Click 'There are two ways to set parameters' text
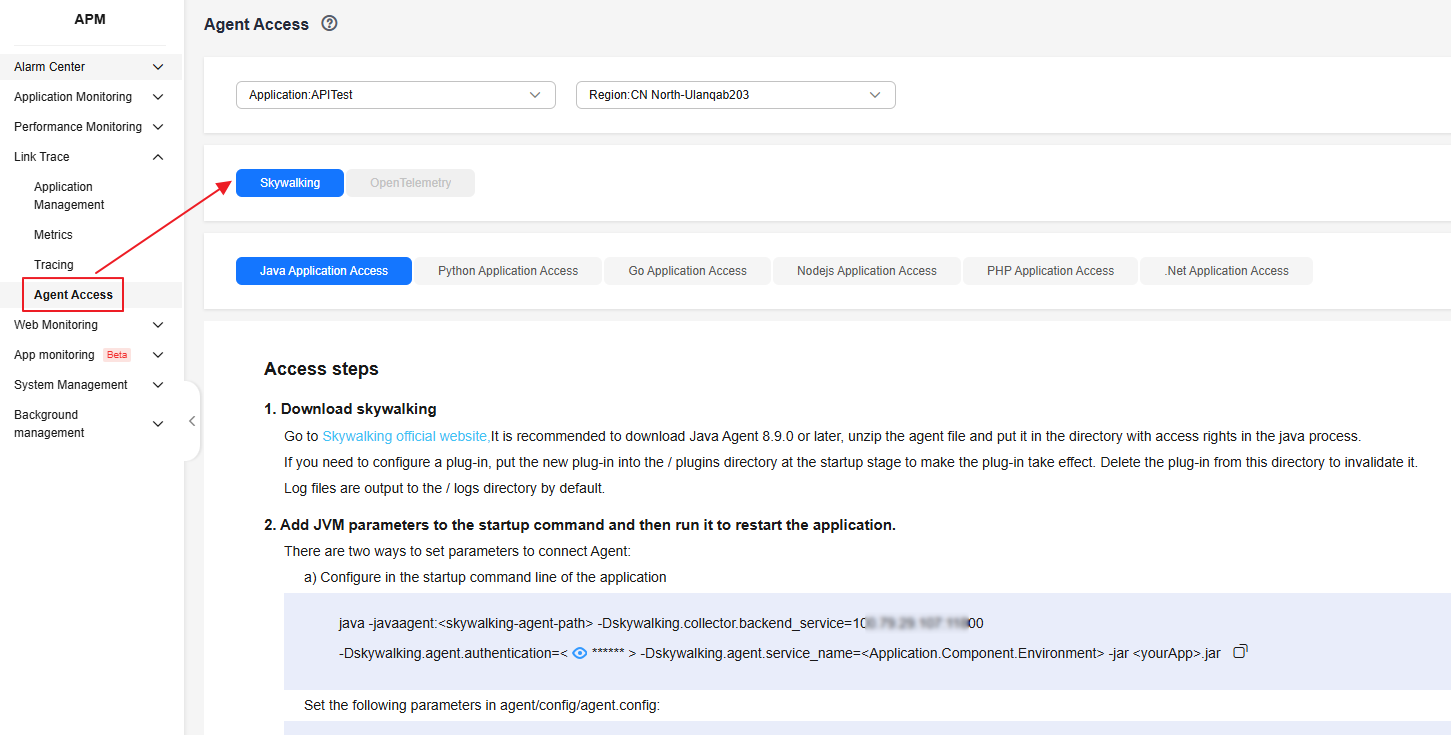The image size is (1451, 735). pos(457,551)
